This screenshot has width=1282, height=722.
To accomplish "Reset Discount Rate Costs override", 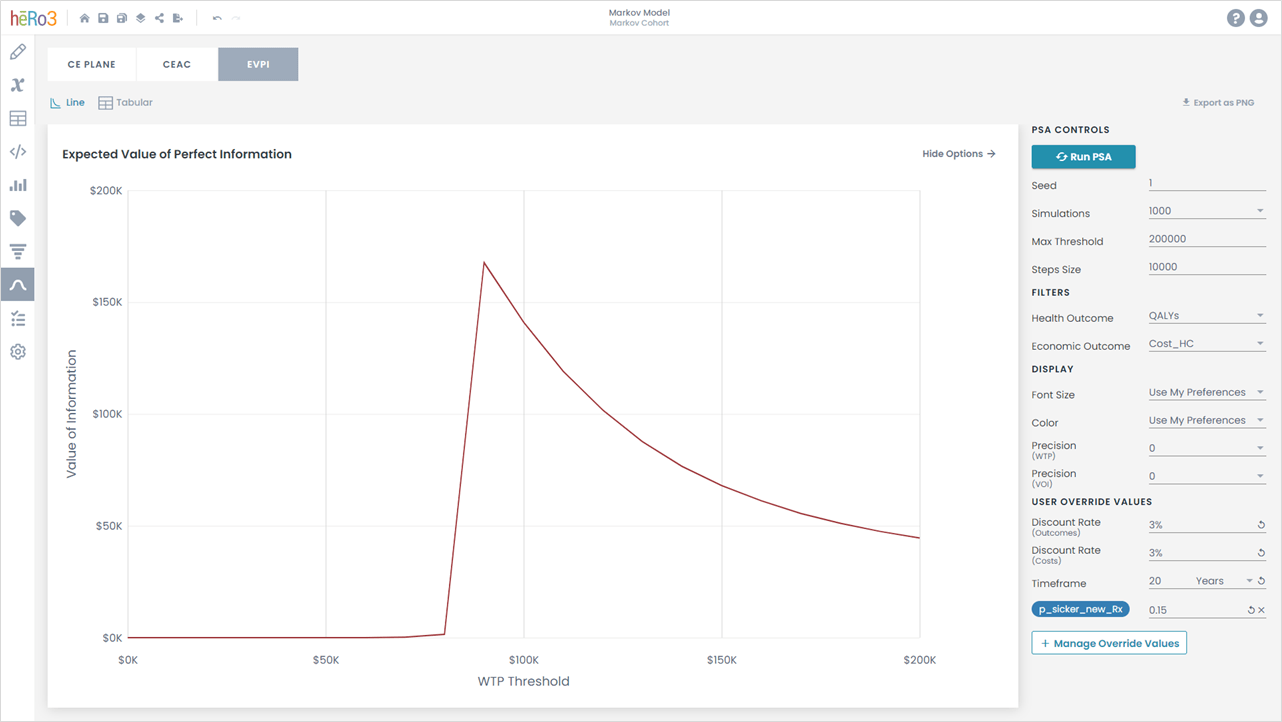I will click(x=1261, y=553).
